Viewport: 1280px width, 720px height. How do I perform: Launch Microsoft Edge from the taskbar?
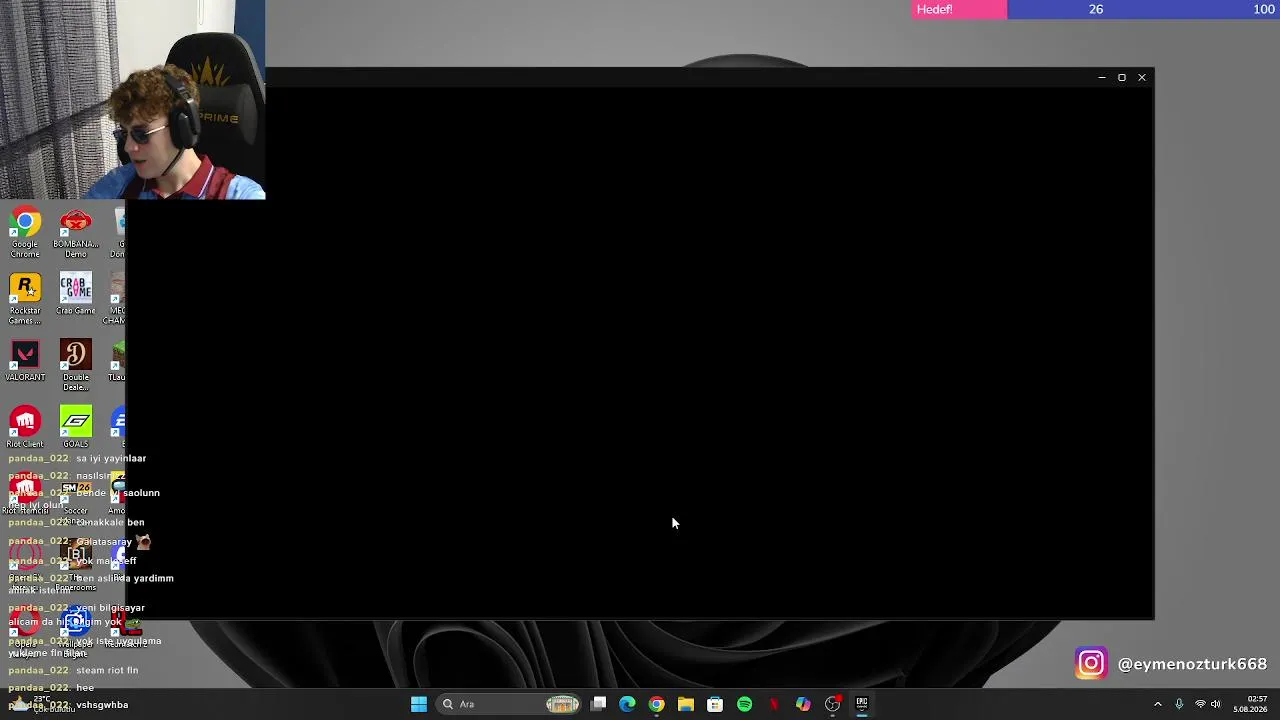coord(627,704)
